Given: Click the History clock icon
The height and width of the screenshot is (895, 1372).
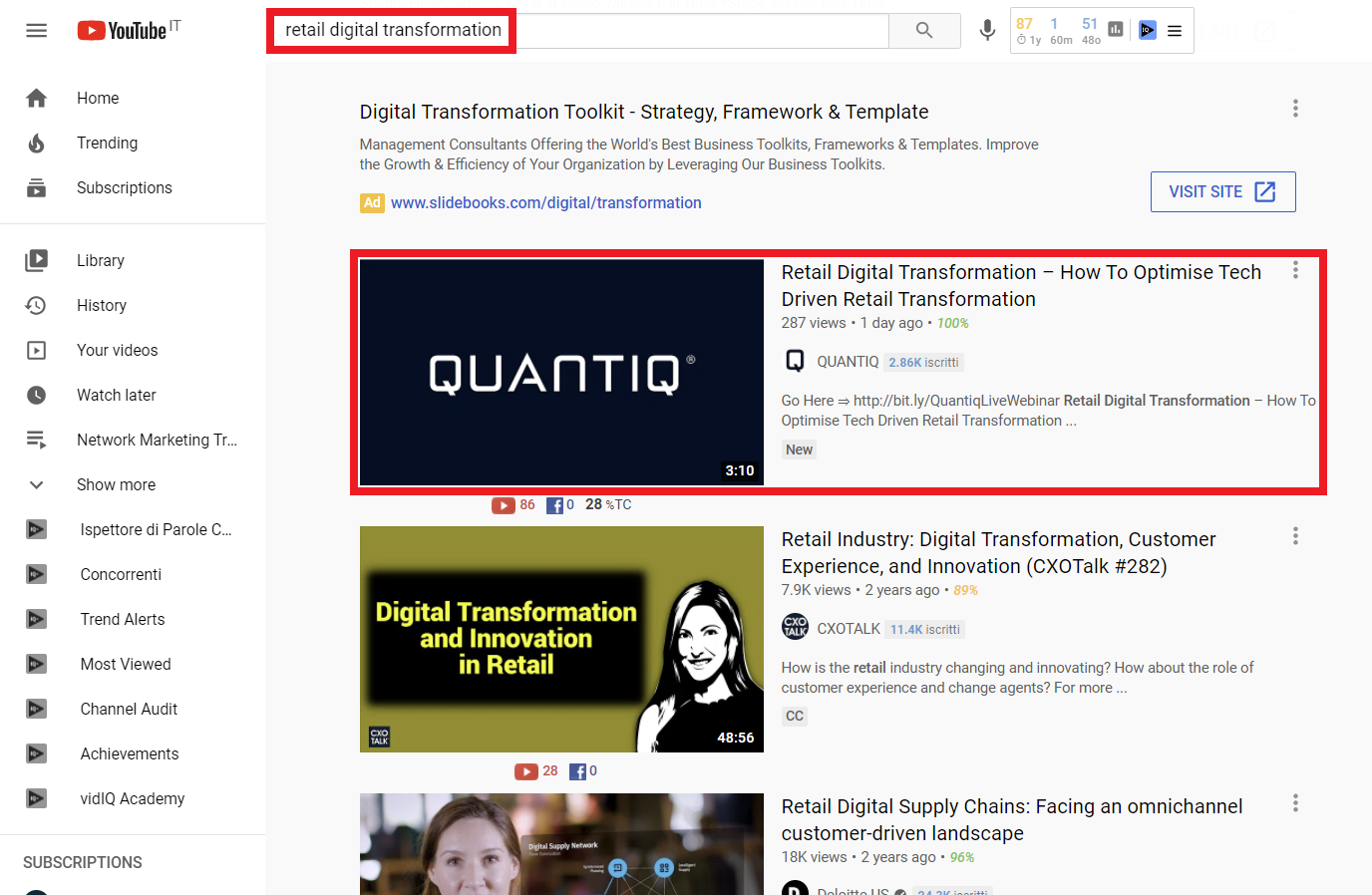Looking at the screenshot, I should 37,305.
